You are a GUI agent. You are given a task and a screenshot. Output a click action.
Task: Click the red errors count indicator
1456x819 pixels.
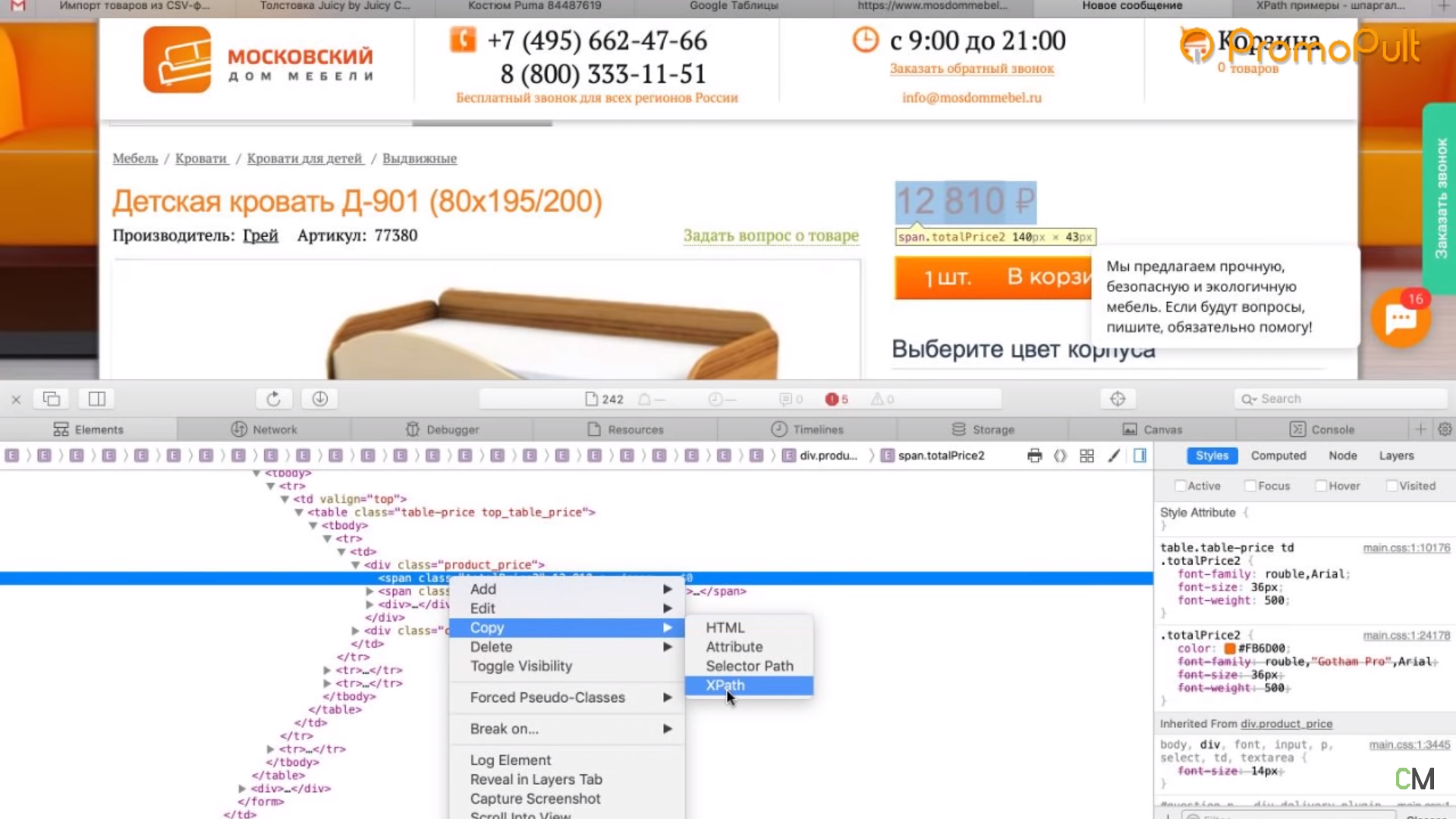click(836, 398)
